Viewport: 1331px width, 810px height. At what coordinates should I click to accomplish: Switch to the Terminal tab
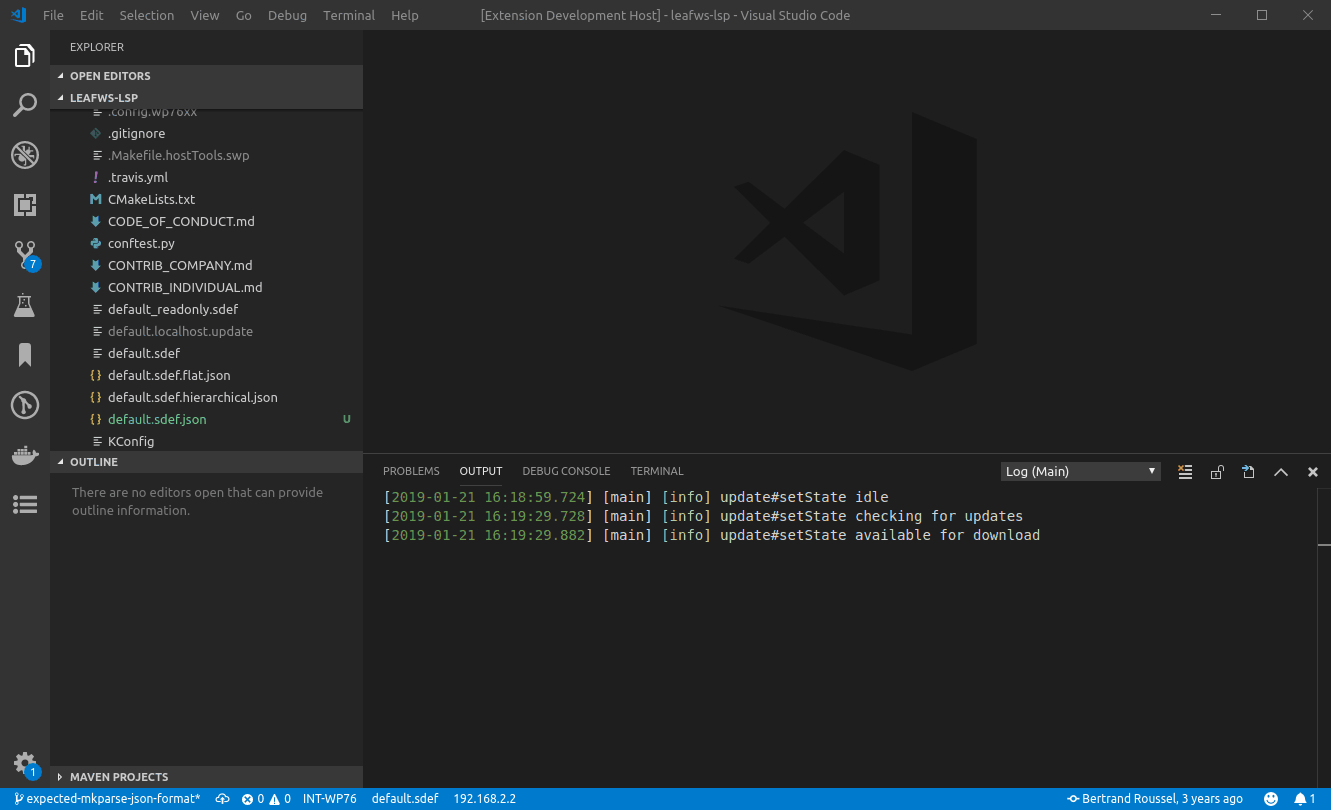tap(657, 471)
